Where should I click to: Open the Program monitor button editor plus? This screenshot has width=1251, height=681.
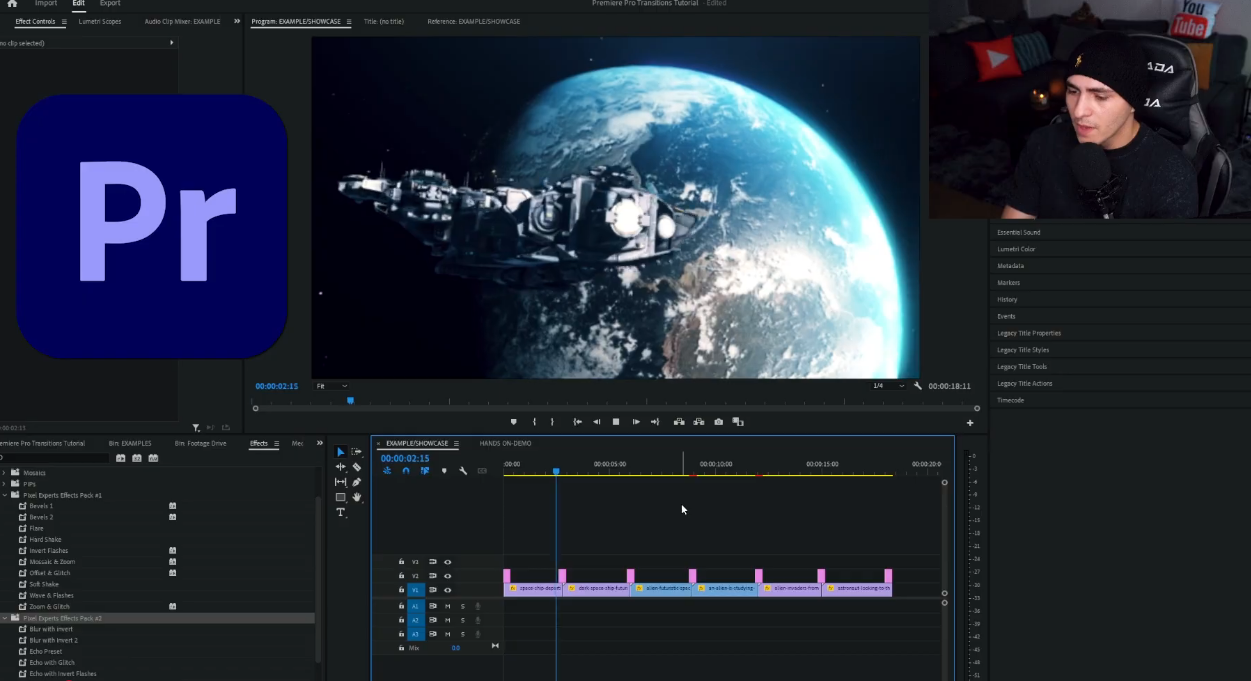click(970, 423)
